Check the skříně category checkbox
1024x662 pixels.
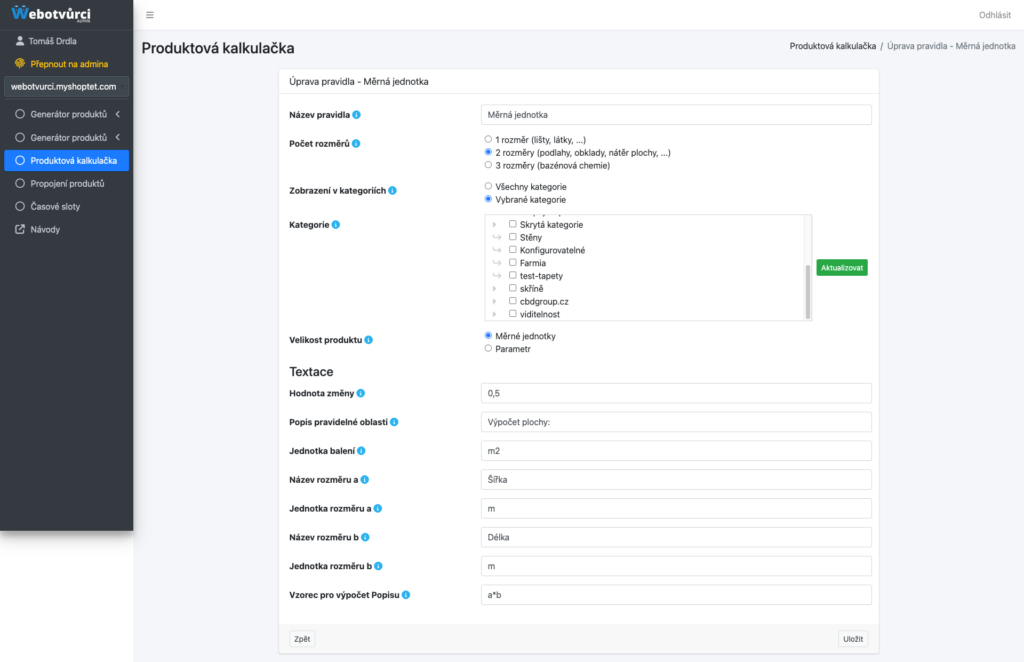[513, 288]
